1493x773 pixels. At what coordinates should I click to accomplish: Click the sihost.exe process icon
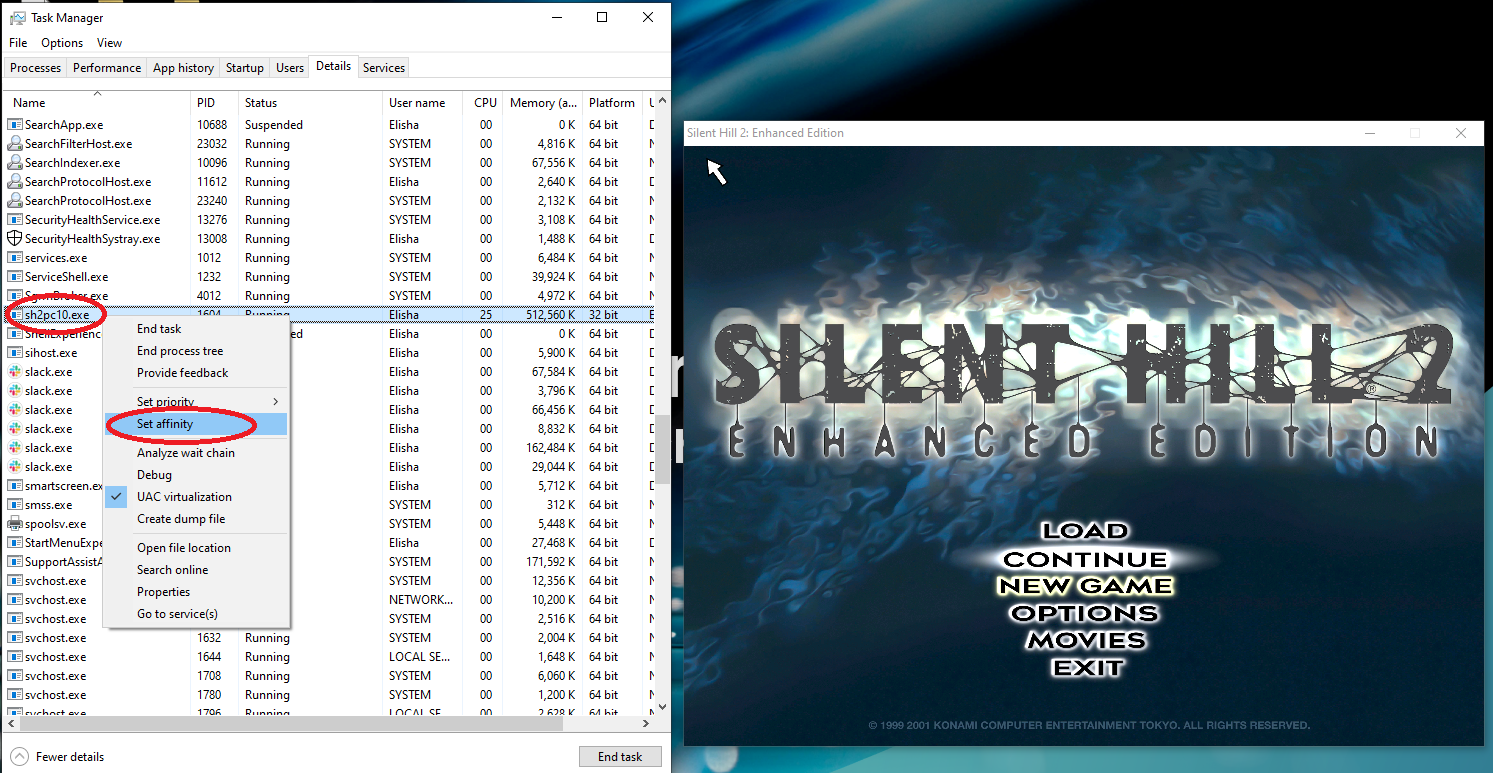coord(15,353)
